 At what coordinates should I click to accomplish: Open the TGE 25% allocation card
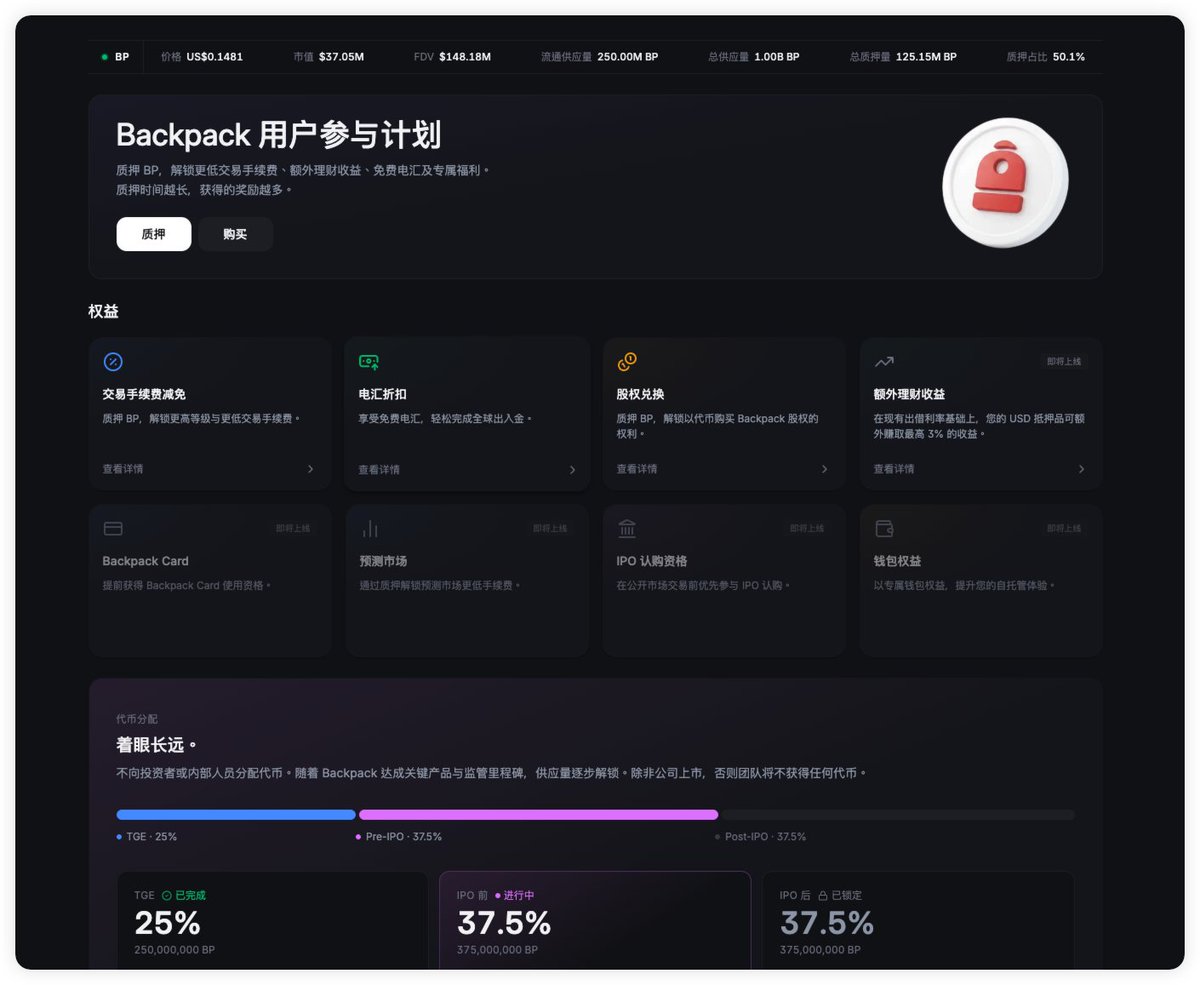(273, 921)
